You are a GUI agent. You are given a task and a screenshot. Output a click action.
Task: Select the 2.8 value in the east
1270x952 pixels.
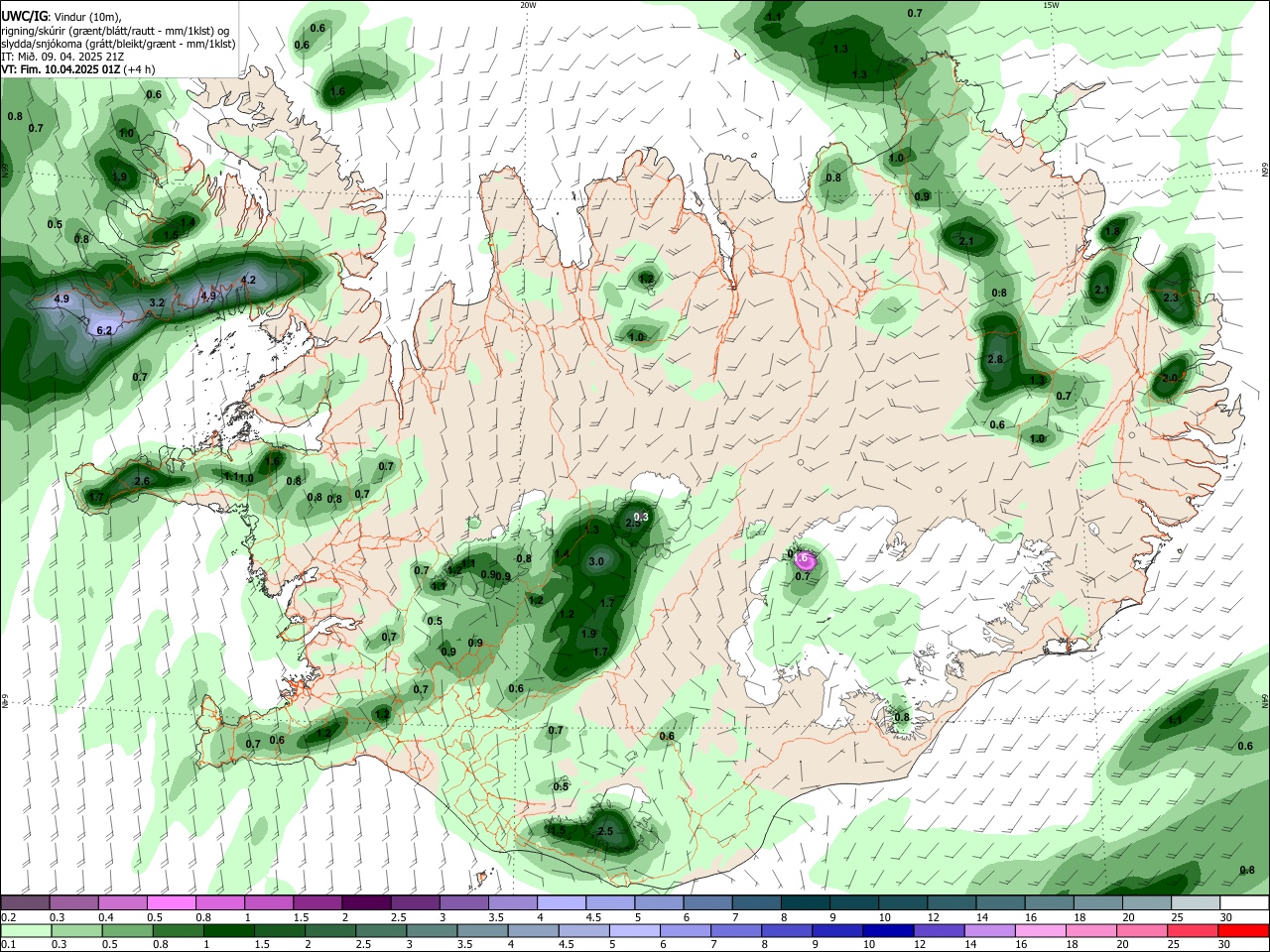click(995, 359)
